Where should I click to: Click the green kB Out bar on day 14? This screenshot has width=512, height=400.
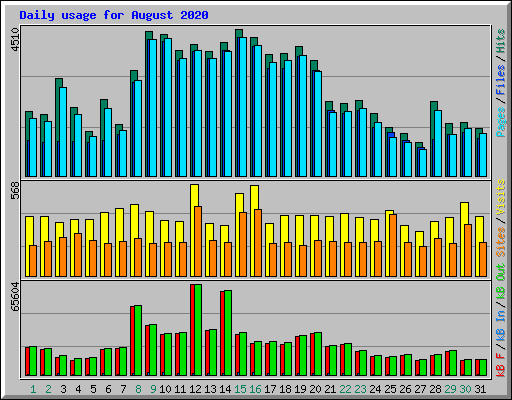click(228, 333)
